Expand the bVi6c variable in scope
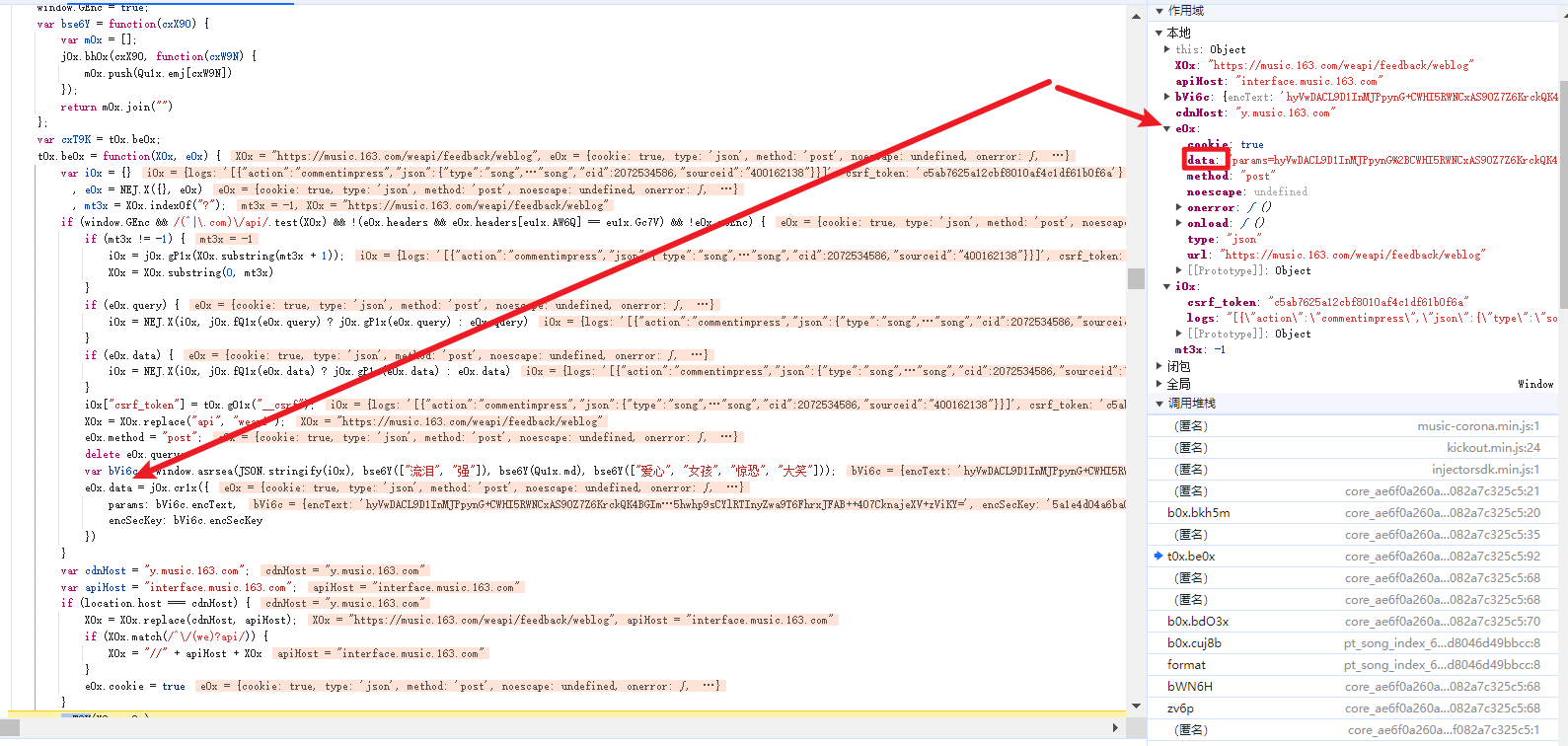 point(1167,97)
